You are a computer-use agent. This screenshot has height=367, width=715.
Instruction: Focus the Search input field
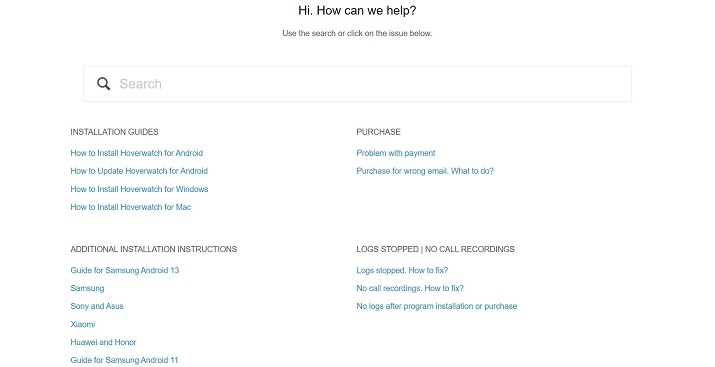[357, 83]
